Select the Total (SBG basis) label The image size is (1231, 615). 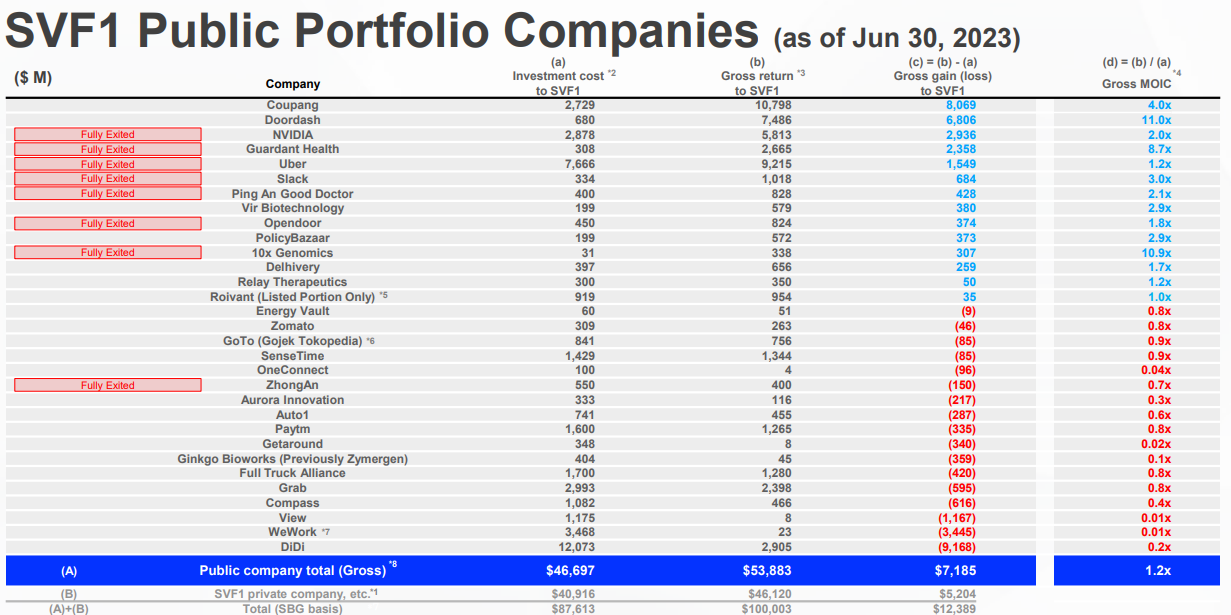coord(293,608)
